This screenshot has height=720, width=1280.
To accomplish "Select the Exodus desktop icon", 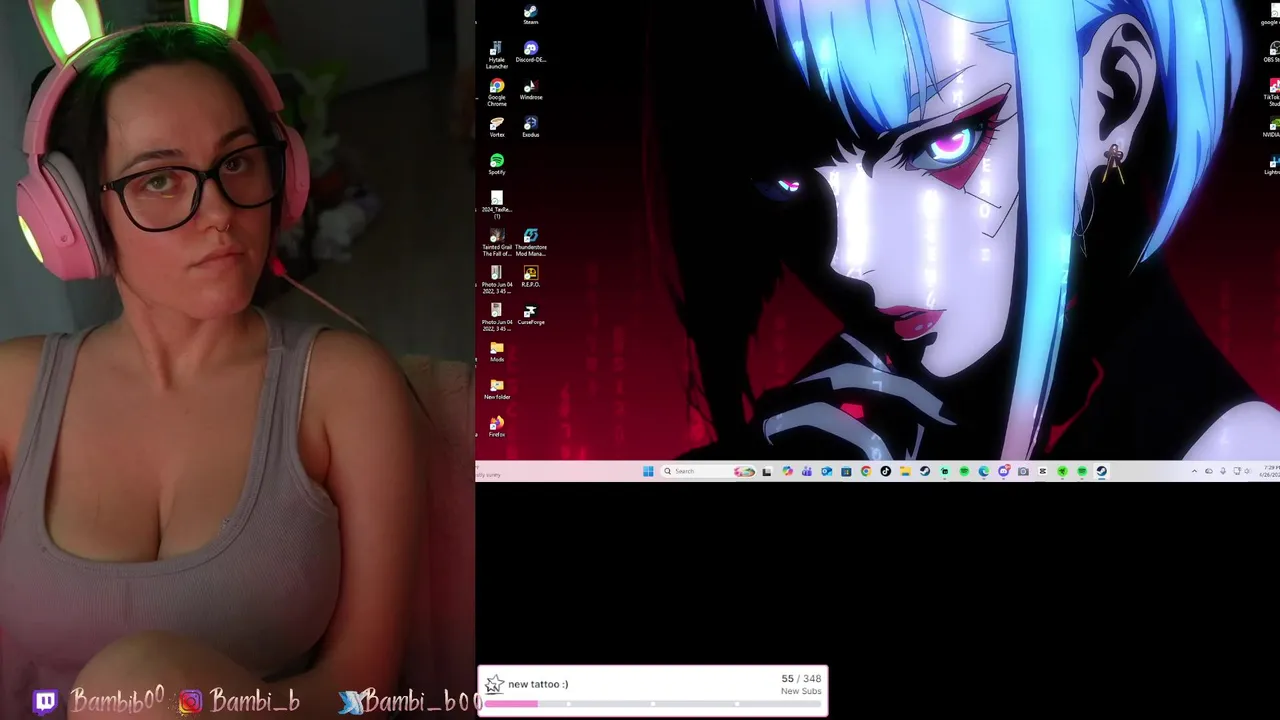I will tap(530, 127).
